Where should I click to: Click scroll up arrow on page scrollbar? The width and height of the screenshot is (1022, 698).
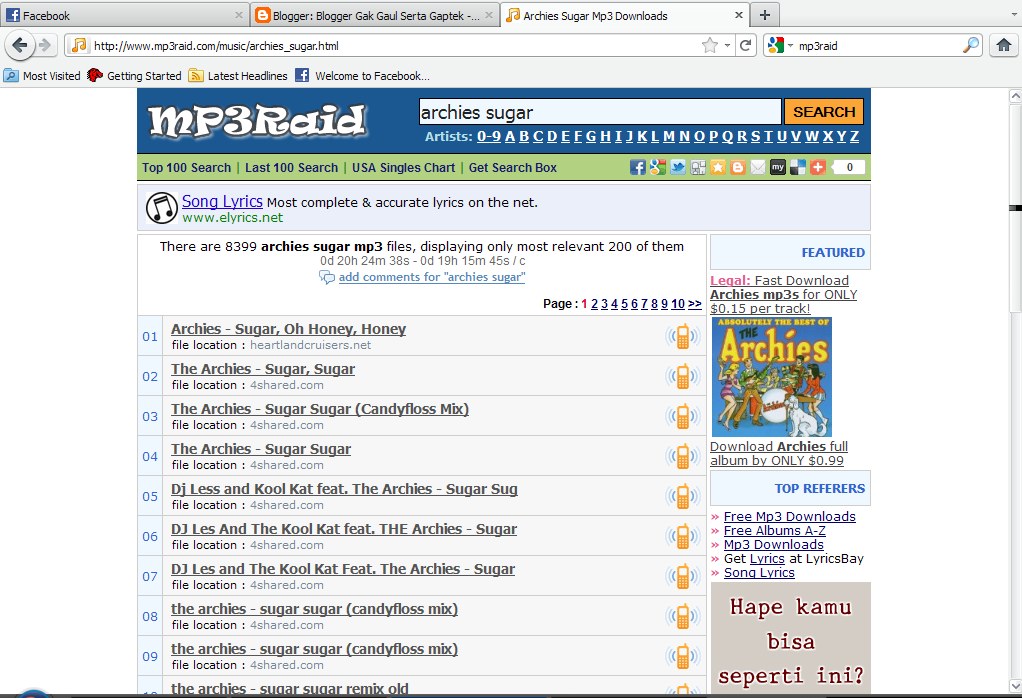coord(1015,96)
